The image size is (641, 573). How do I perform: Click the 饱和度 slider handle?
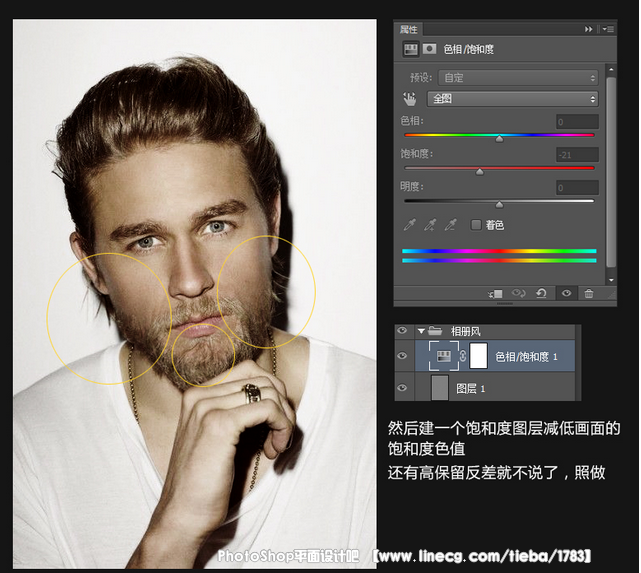click(479, 172)
